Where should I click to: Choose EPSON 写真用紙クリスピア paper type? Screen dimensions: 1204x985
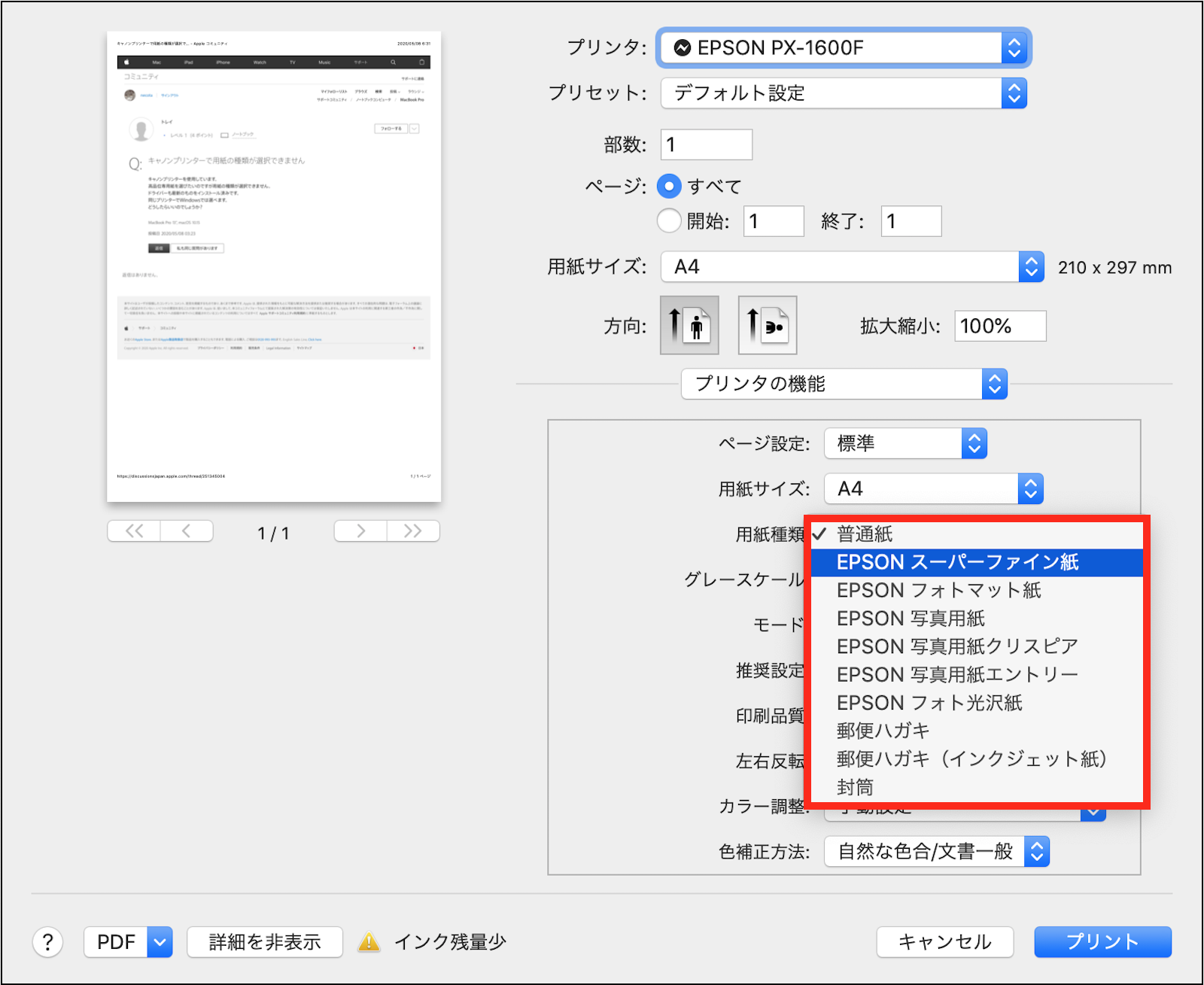pos(977,647)
